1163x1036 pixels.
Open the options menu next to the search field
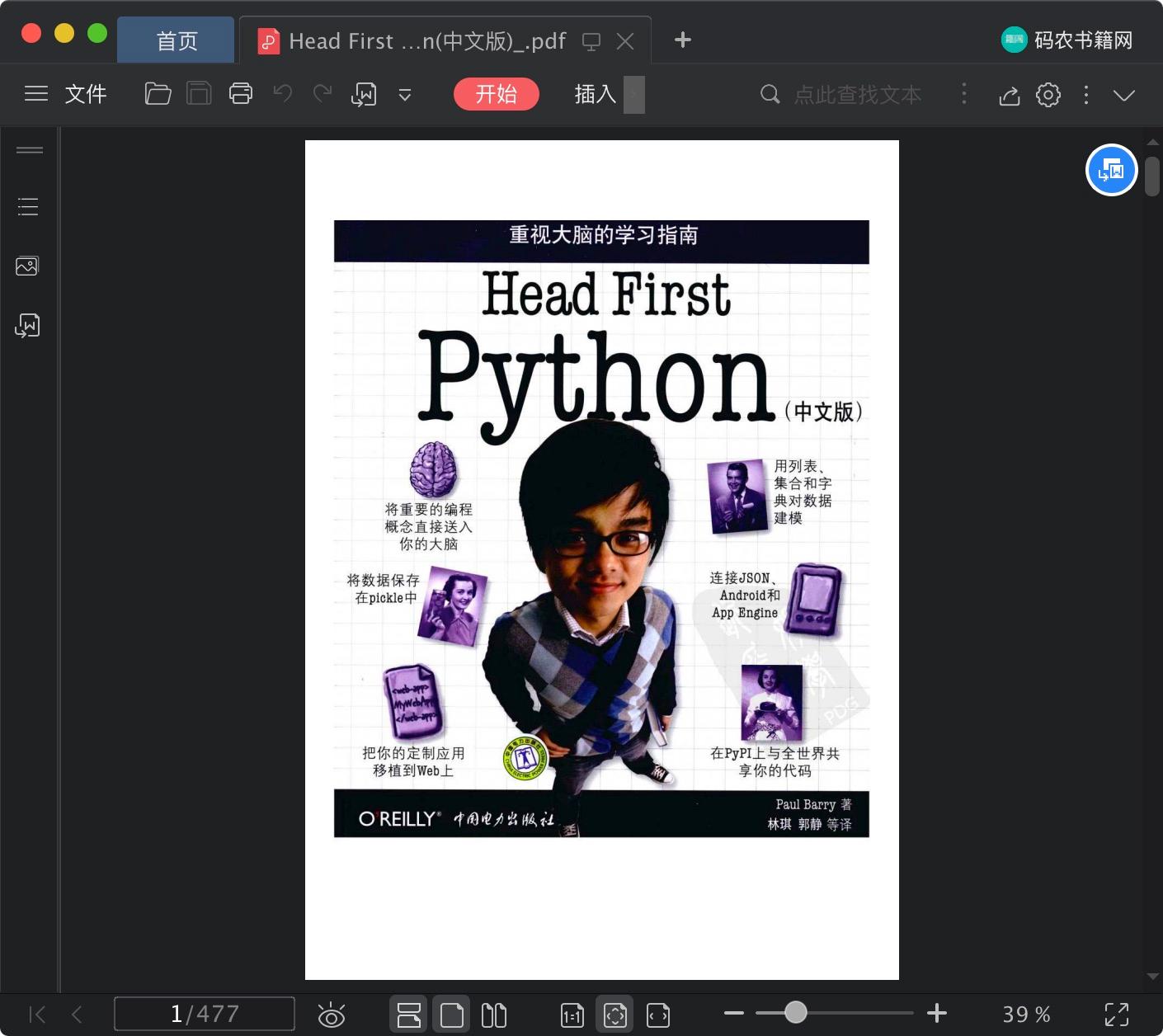click(x=964, y=94)
